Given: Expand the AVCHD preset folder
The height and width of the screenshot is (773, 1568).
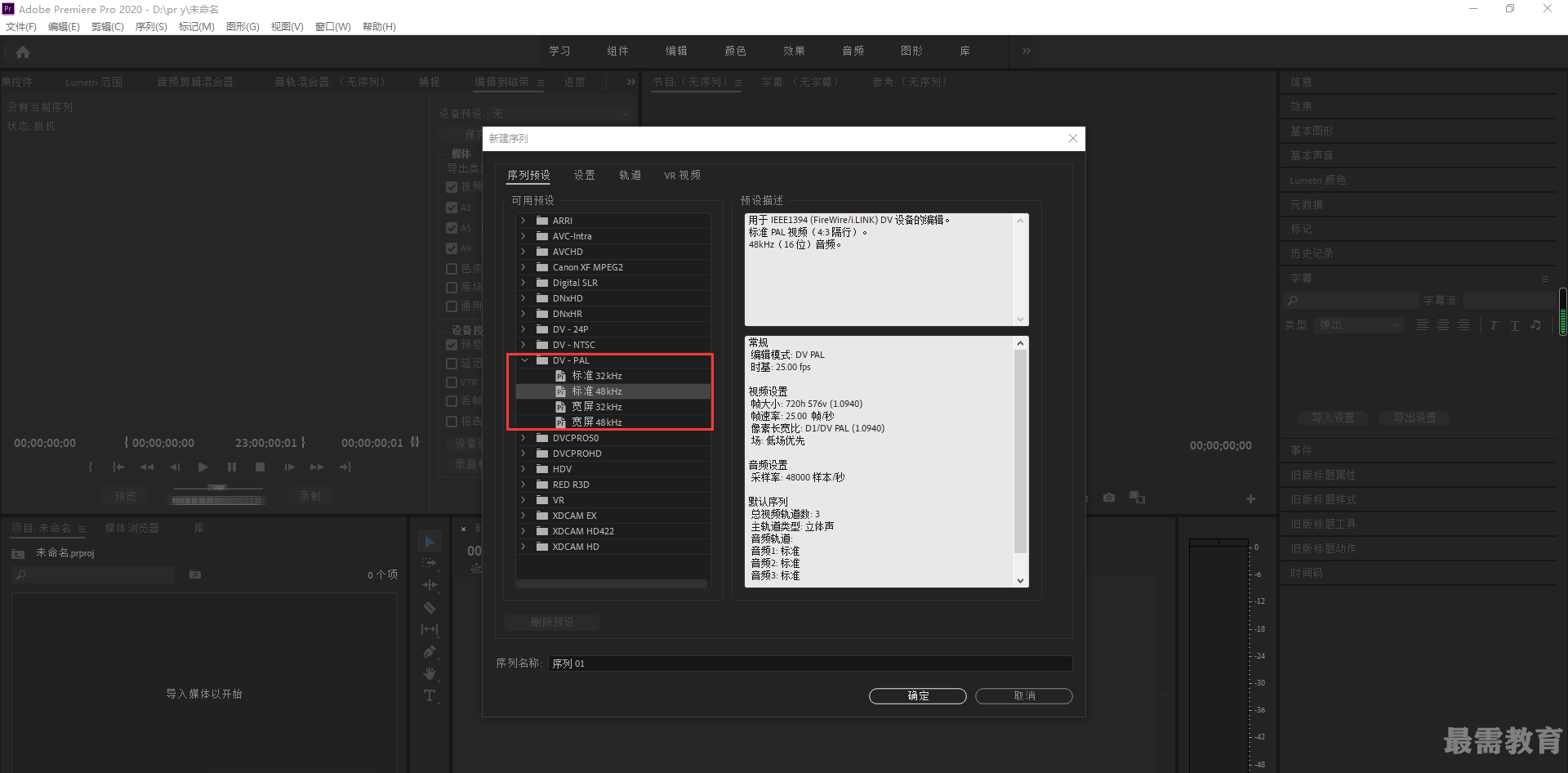Looking at the screenshot, I should [523, 252].
